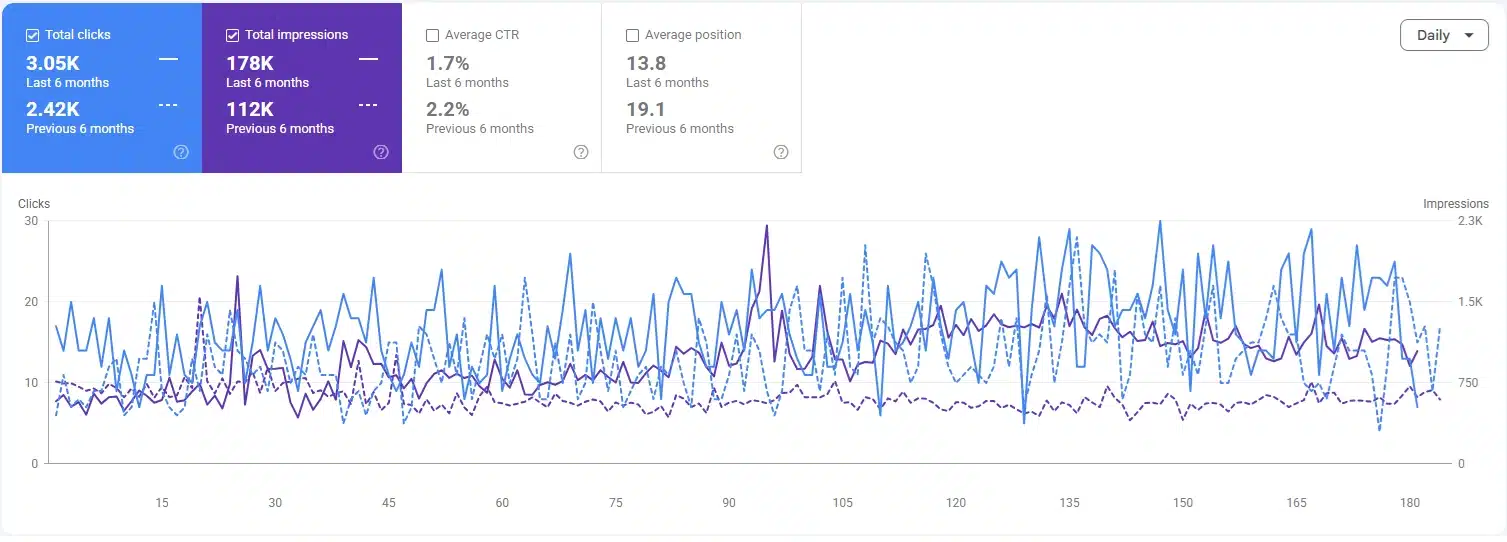Click dashed line legend icon in Total impressions
Screen dimensions: 1507x542
368,105
